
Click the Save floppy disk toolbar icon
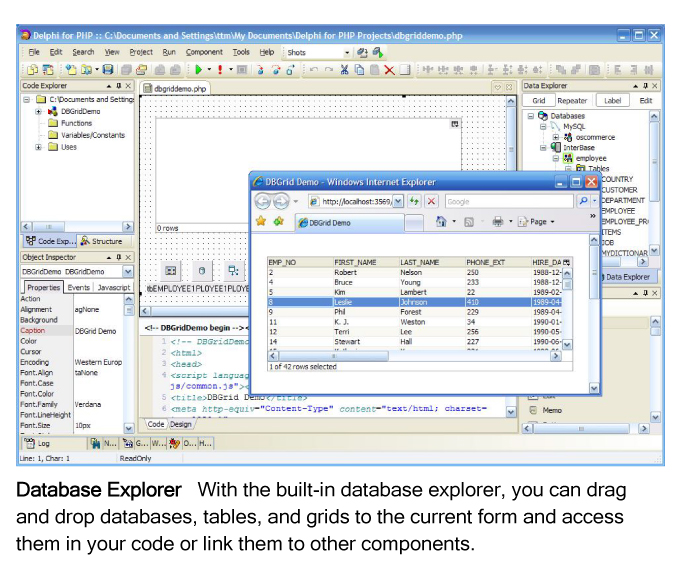coord(108,70)
